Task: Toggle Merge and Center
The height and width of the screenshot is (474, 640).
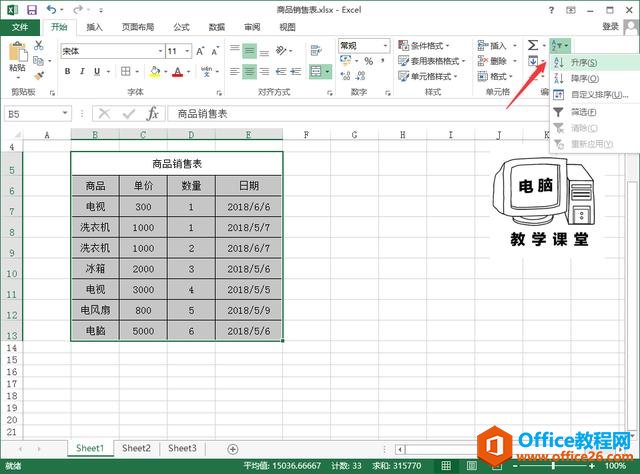Action: click(316, 72)
